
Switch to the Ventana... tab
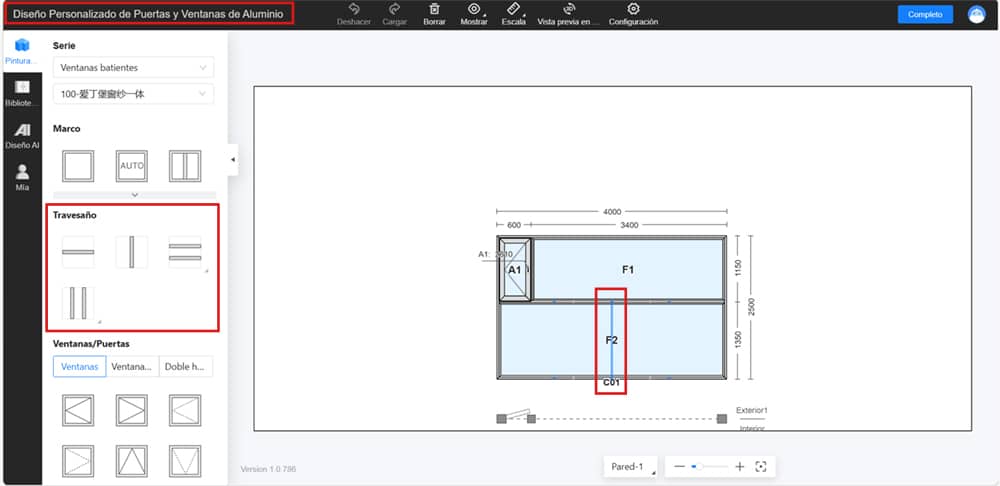132,367
